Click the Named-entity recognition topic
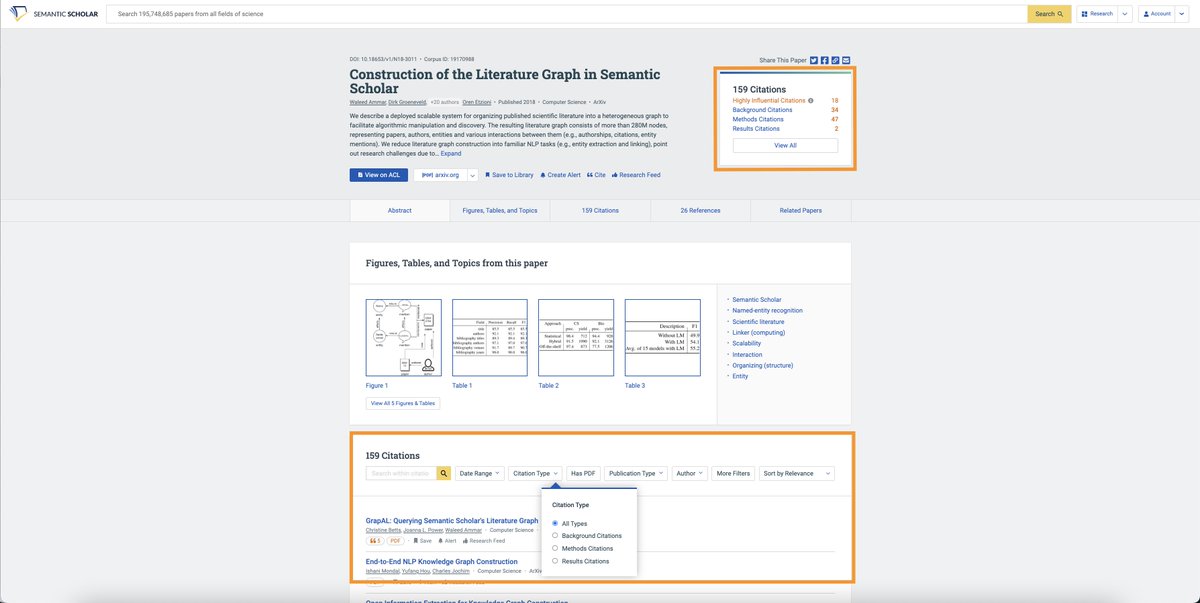1200x603 pixels. [767, 311]
